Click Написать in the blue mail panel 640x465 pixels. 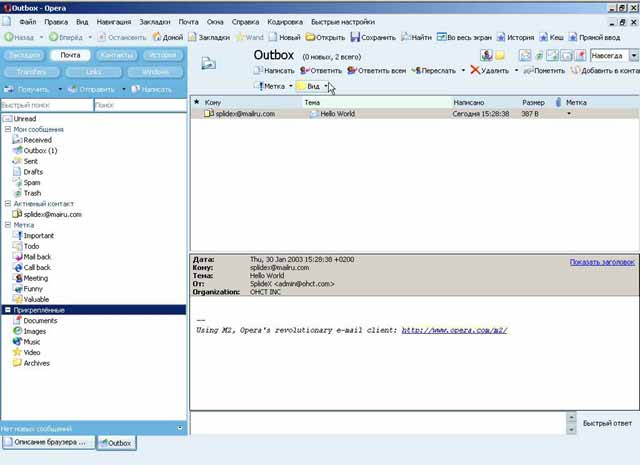tap(151, 89)
